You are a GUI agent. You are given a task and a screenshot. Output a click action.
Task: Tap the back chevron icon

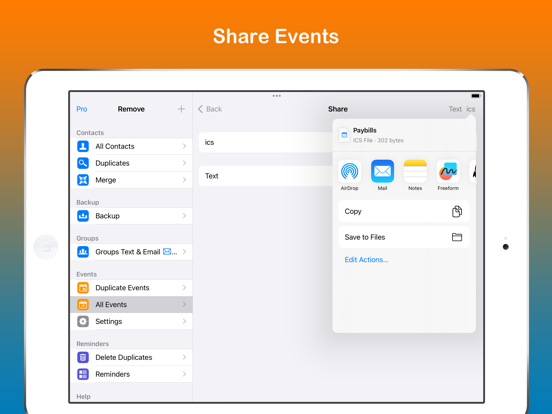coord(201,109)
